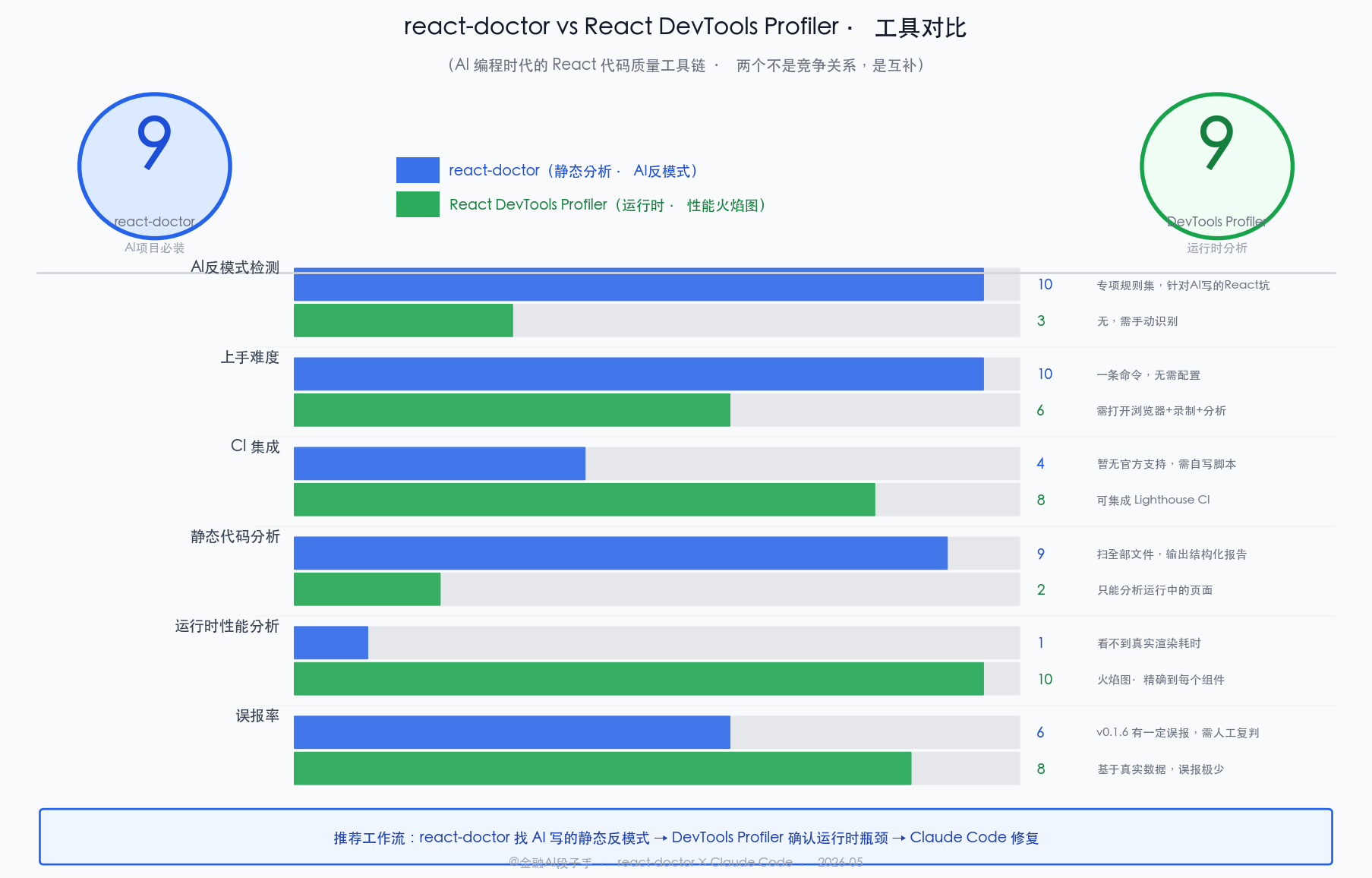The height and width of the screenshot is (878, 1372).
Task: Click the 推荐工作流 banner text
Action: click(686, 837)
